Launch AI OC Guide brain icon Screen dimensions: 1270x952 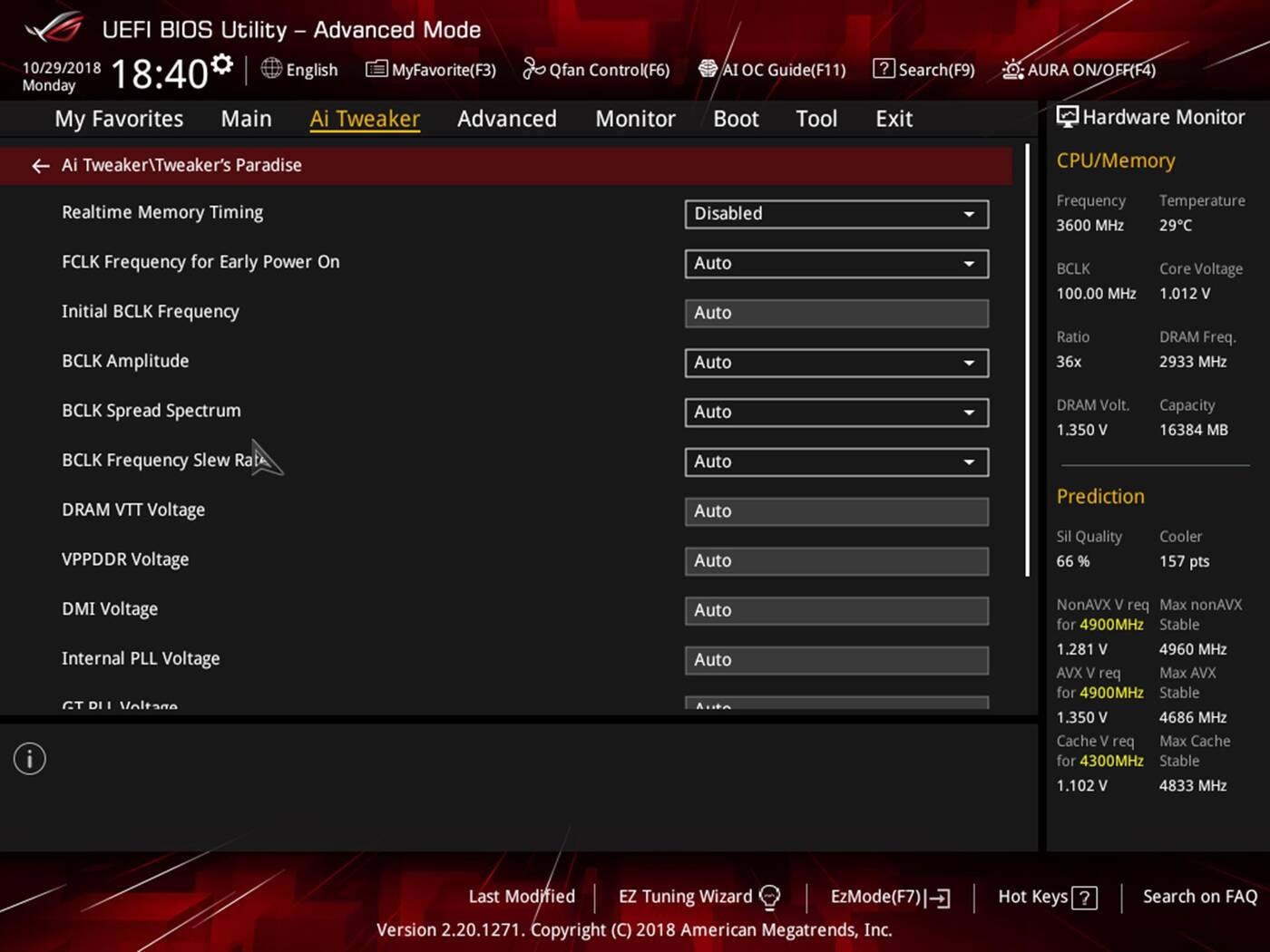pos(708,69)
